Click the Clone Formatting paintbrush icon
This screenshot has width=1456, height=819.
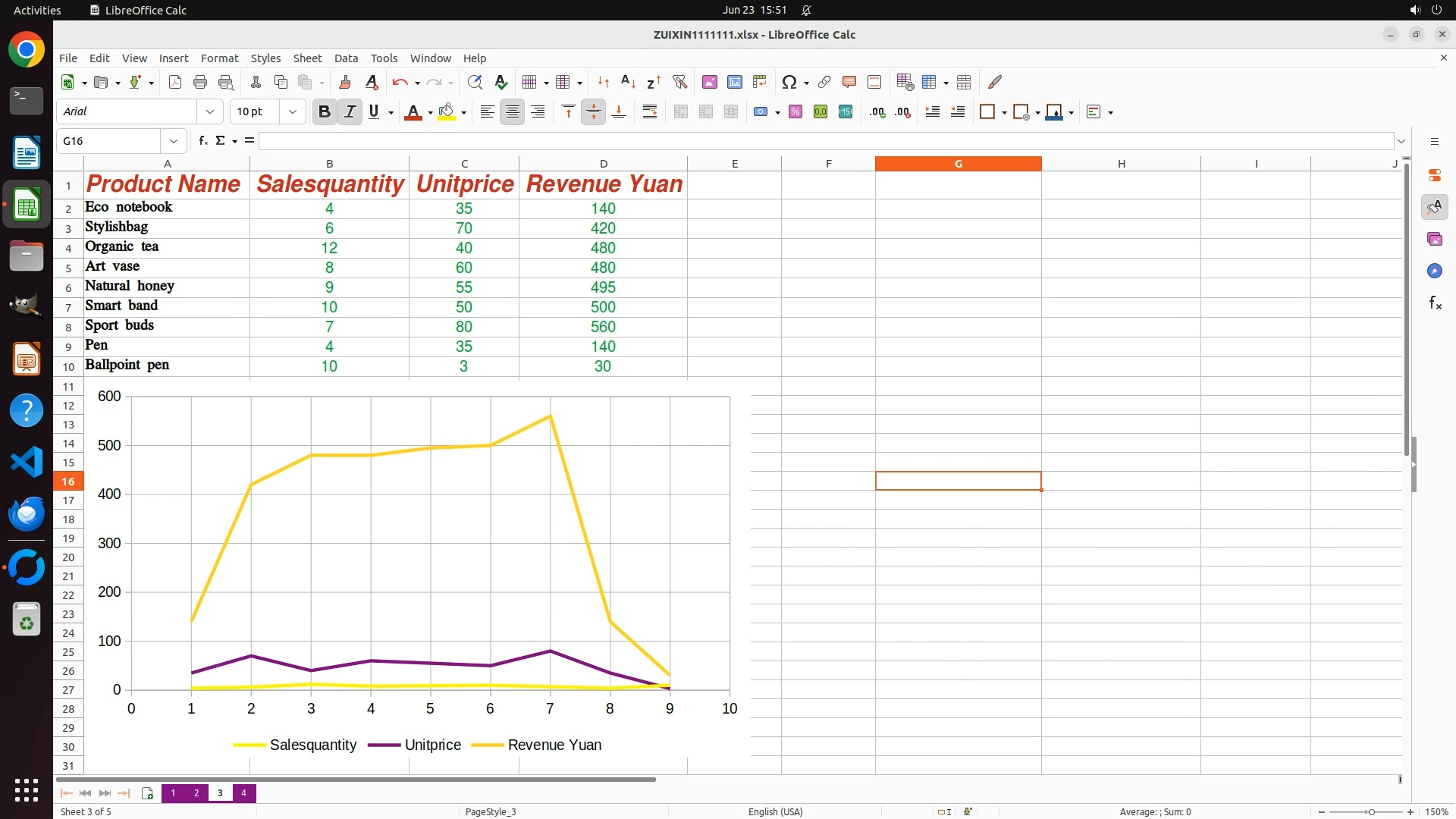pos(345,82)
